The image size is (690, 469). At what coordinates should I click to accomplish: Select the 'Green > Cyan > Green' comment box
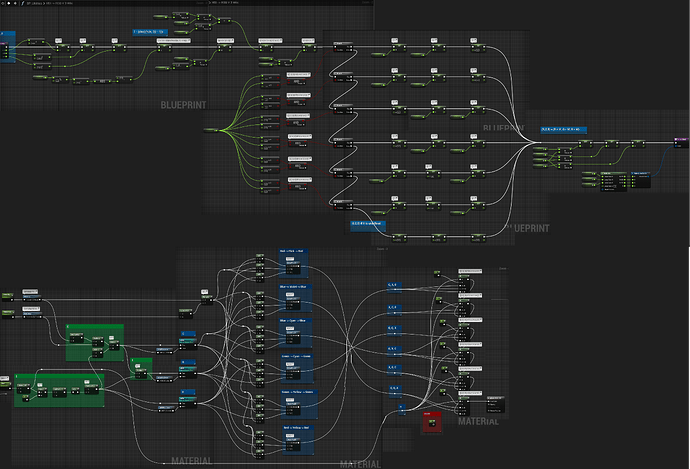pyautogui.click(x=297, y=368)
